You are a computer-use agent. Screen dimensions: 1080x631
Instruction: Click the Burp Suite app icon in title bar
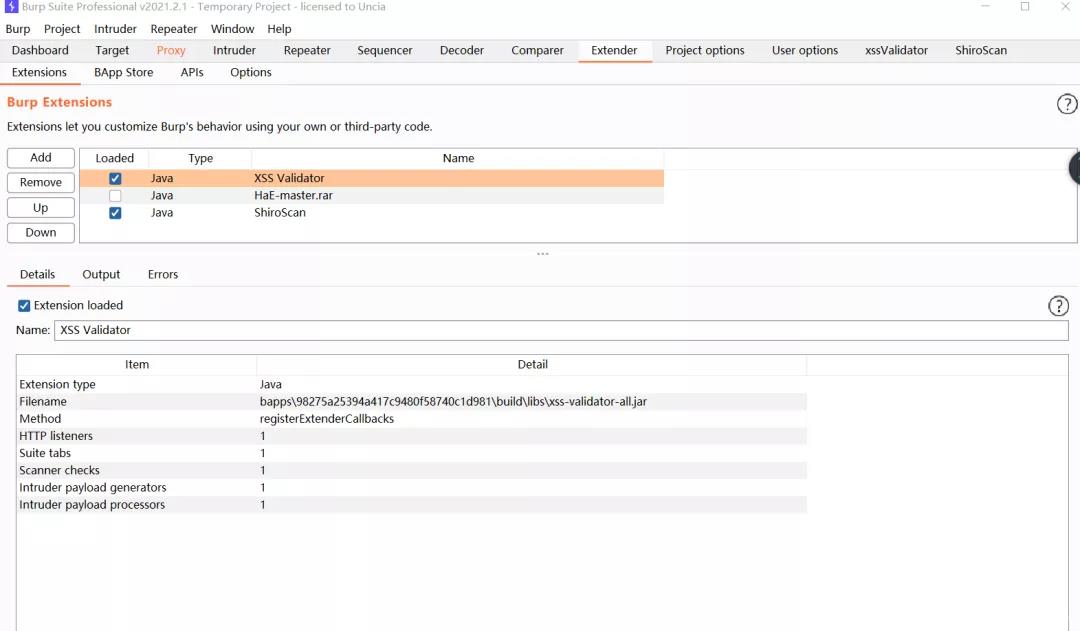pyautogui.click(x=11, y=7)
